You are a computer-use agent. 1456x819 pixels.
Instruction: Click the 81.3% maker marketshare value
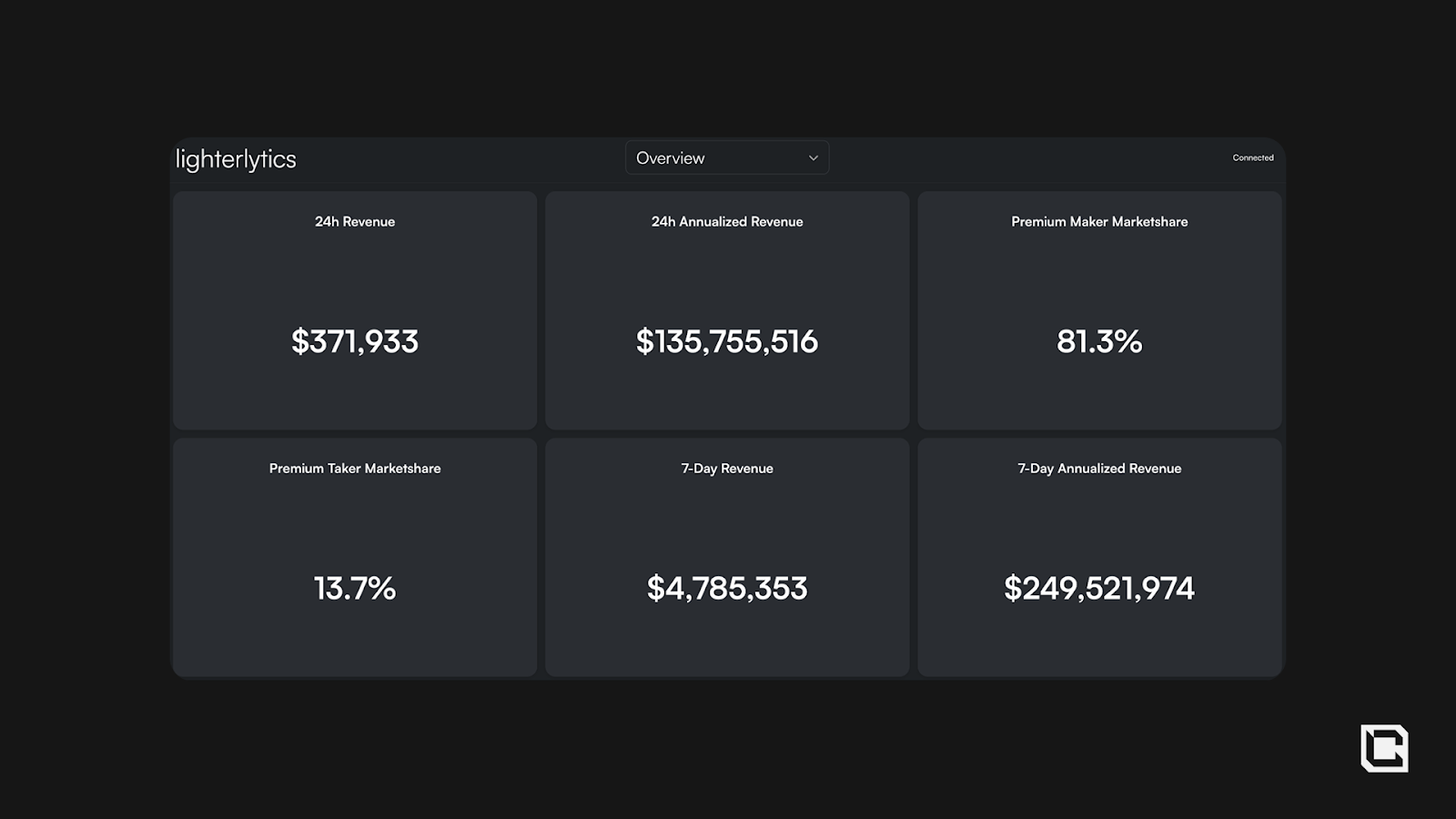[x=1099, y=341]
